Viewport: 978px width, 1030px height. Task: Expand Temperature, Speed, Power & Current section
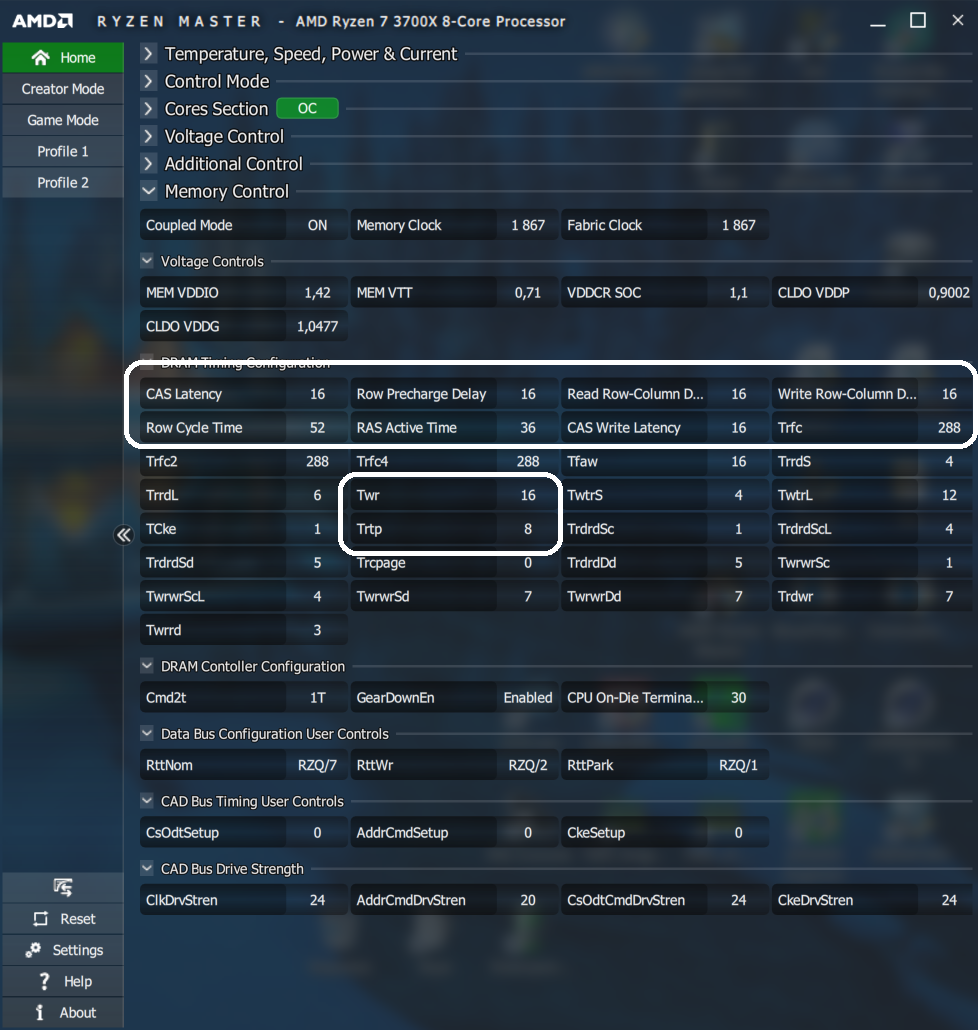(148, 54)
